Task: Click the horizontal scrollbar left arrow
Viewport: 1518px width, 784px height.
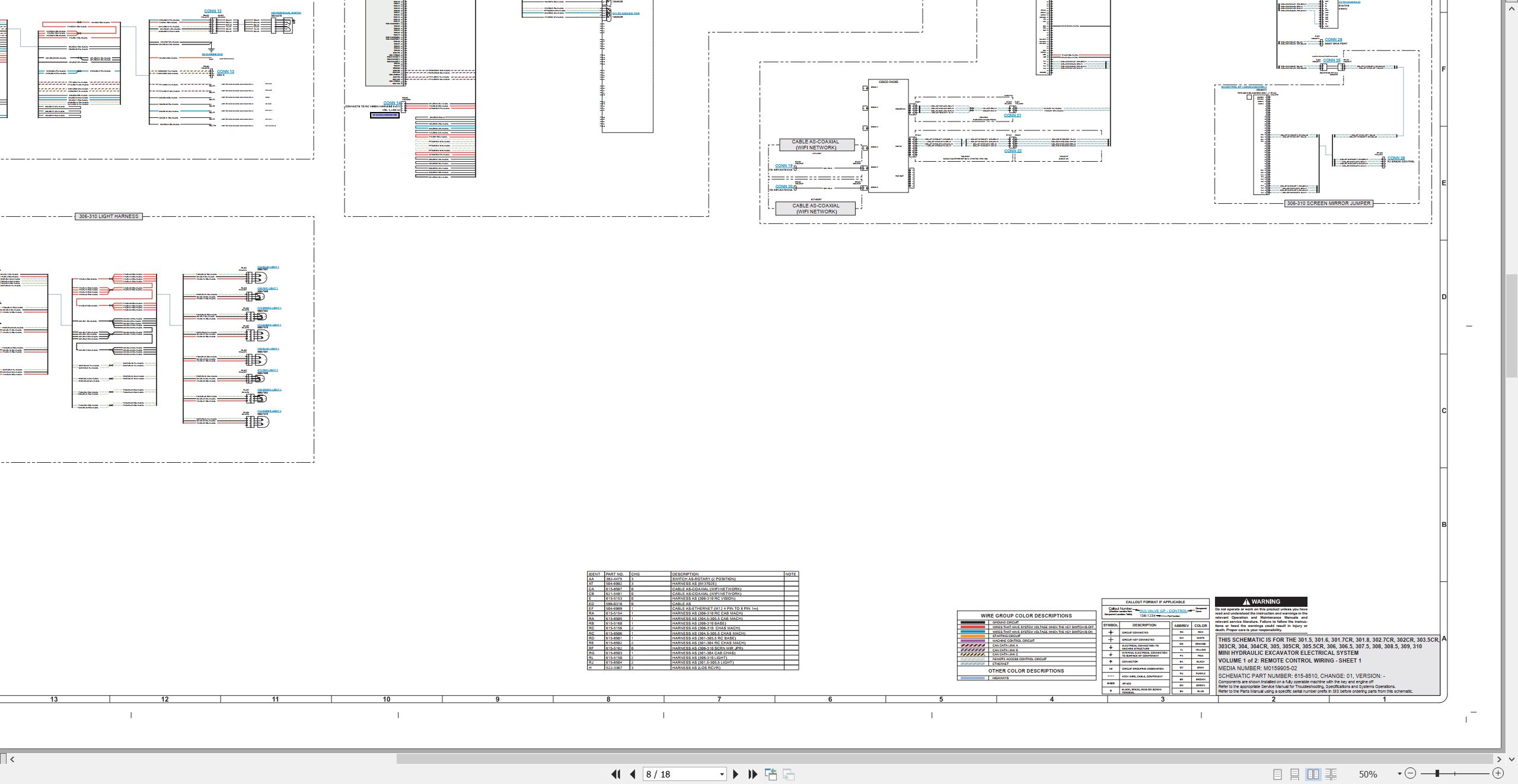Action: (12, 759)
